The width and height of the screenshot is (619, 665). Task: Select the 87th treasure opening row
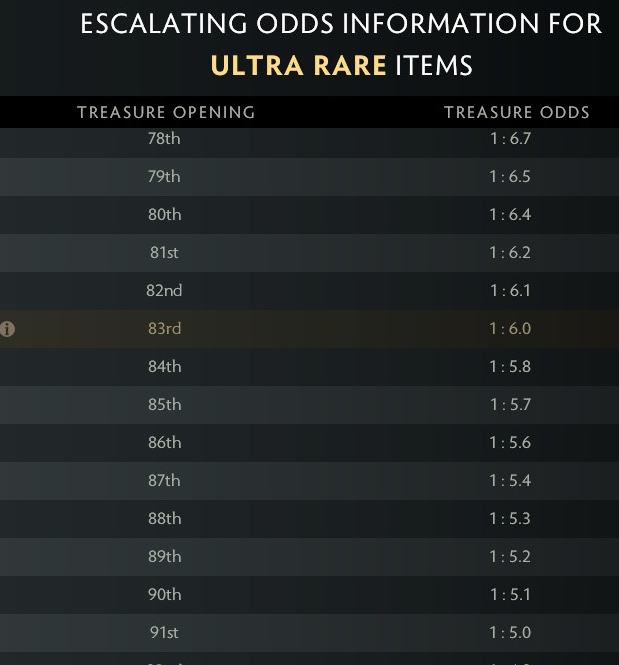[x=310, y=481]
